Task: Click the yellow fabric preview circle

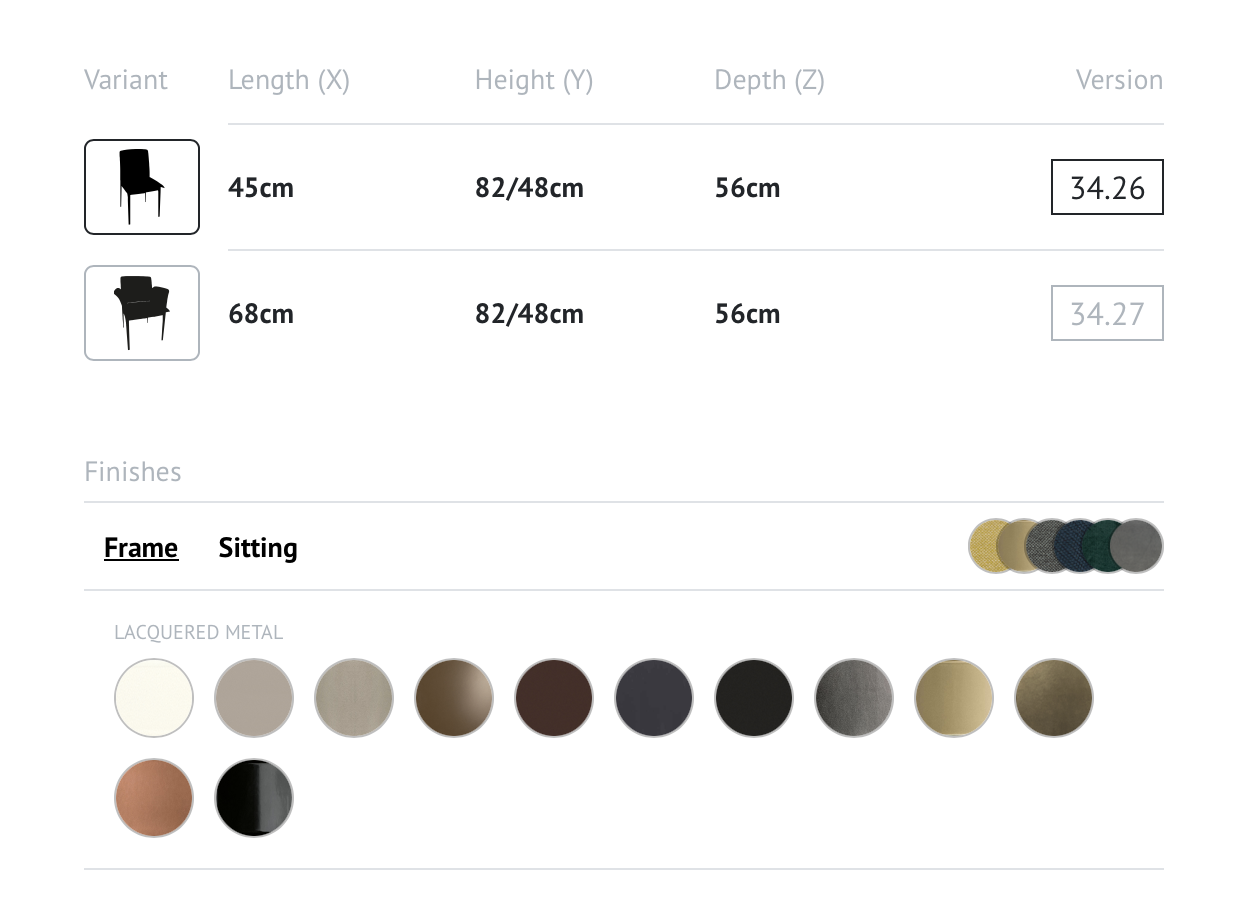Action: [984, 546]
